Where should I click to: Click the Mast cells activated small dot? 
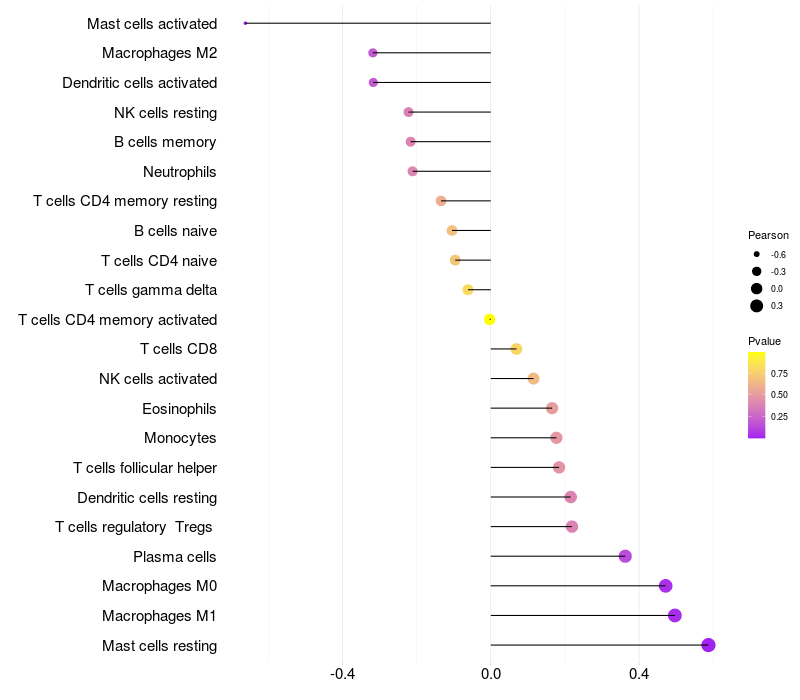[245, 23]
